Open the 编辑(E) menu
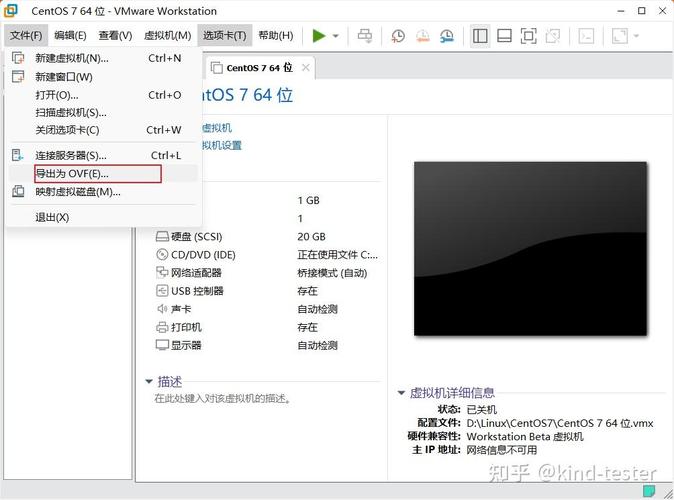The image size is (674, 500). click(70, 35)
